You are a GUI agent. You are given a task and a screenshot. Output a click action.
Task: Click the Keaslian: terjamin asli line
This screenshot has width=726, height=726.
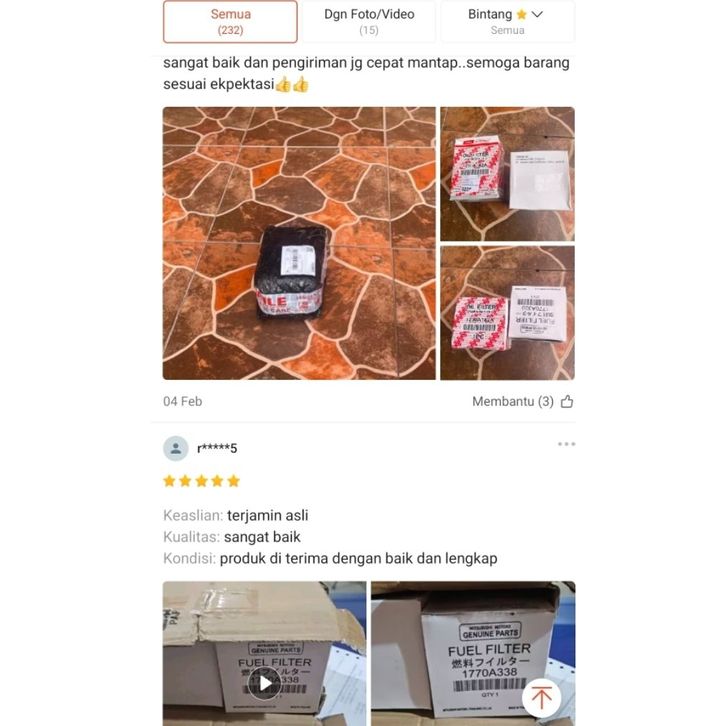(x=236, y=515)
